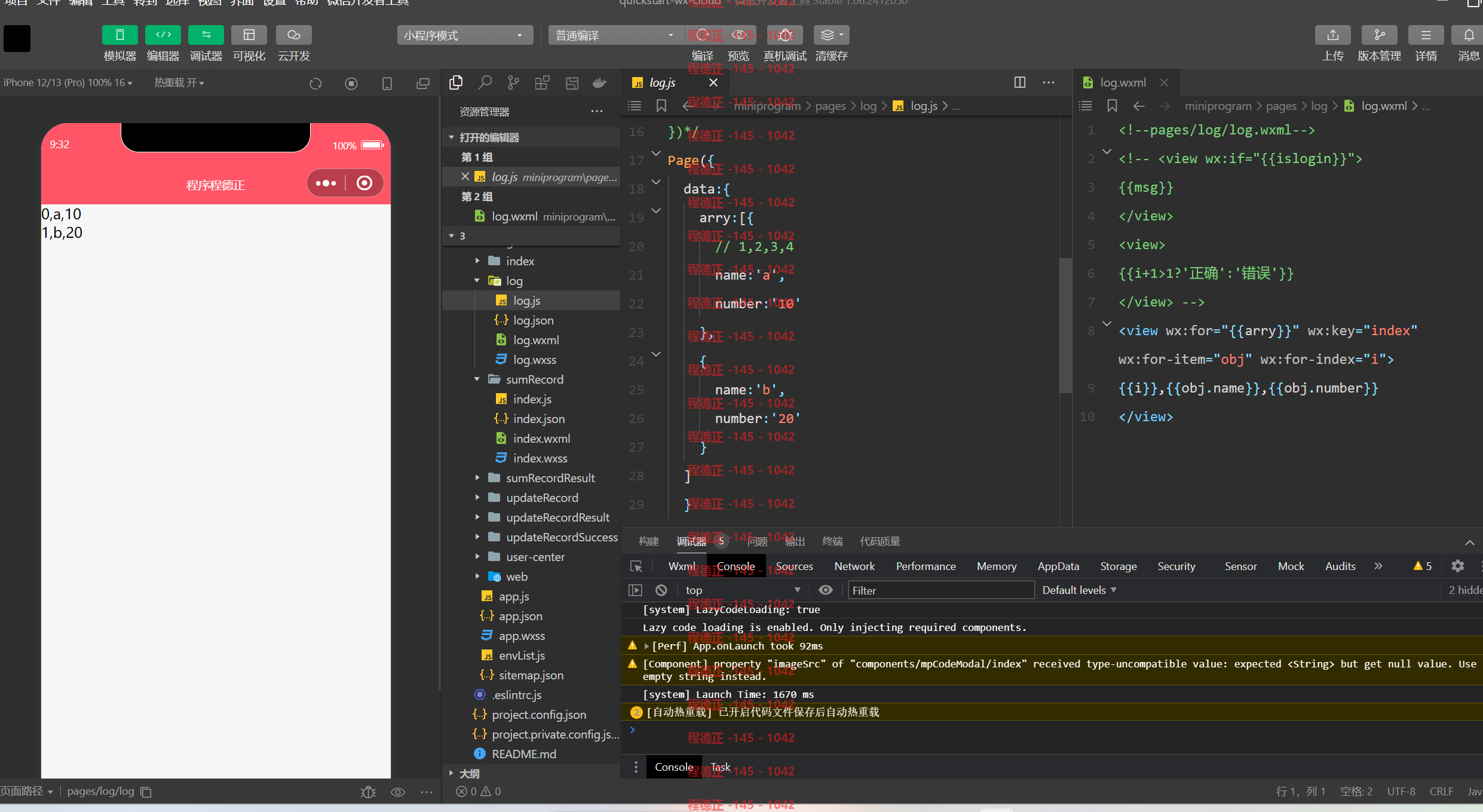1483x812 pixels.
Task: Toggle the Debugger panel button
Action: click(206, 35)
